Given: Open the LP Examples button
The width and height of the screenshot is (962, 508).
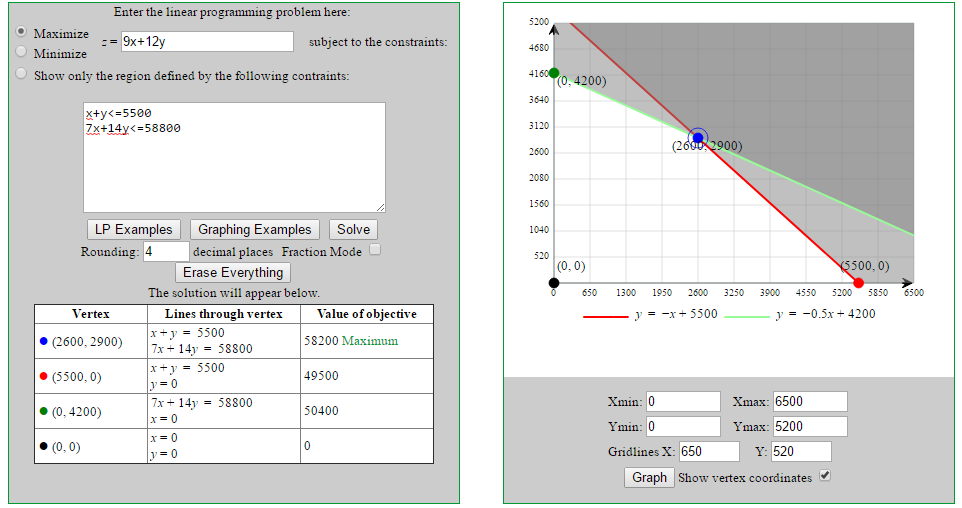Looking at the screenshot, I should (134, 230).
